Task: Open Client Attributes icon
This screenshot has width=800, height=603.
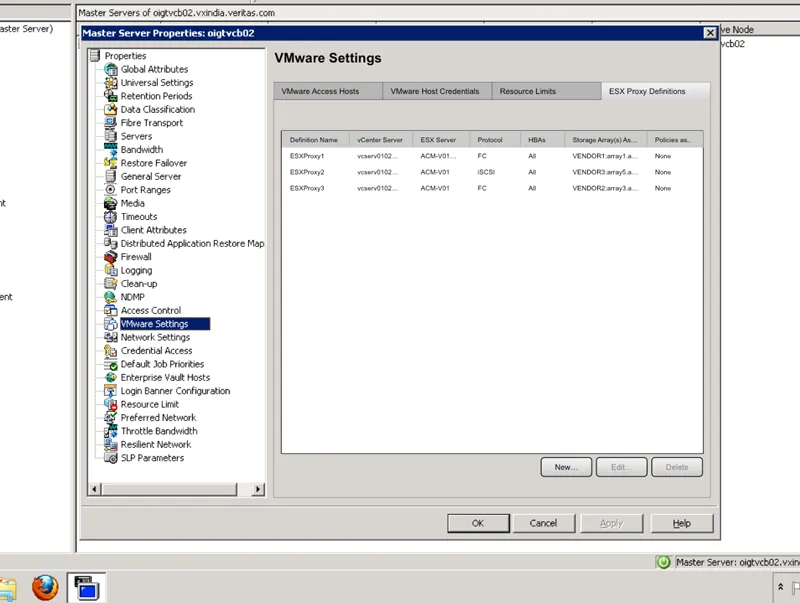Action: point(111,230)
